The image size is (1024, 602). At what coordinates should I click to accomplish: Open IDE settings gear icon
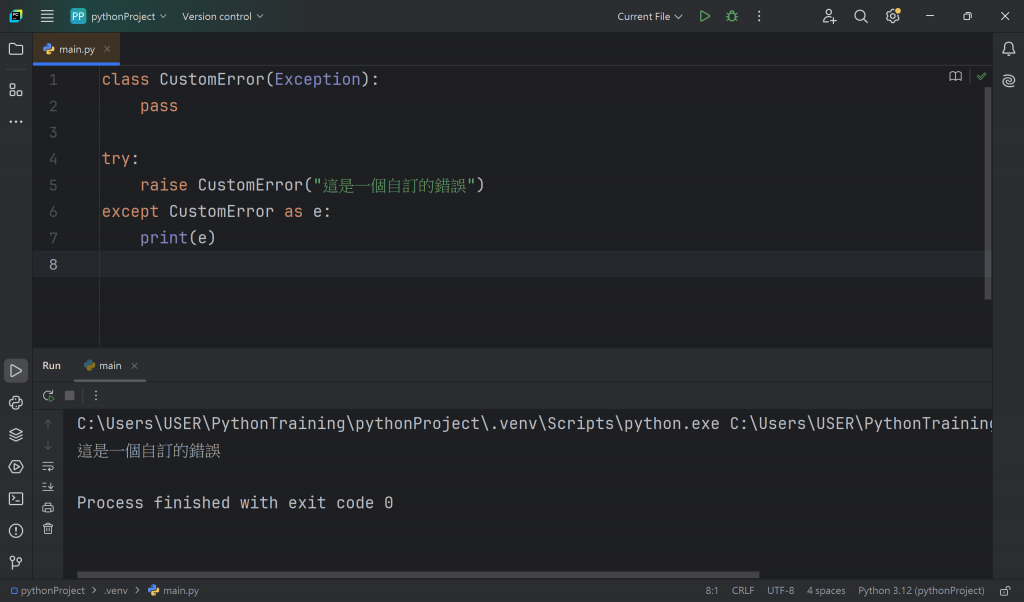point(893,16)
